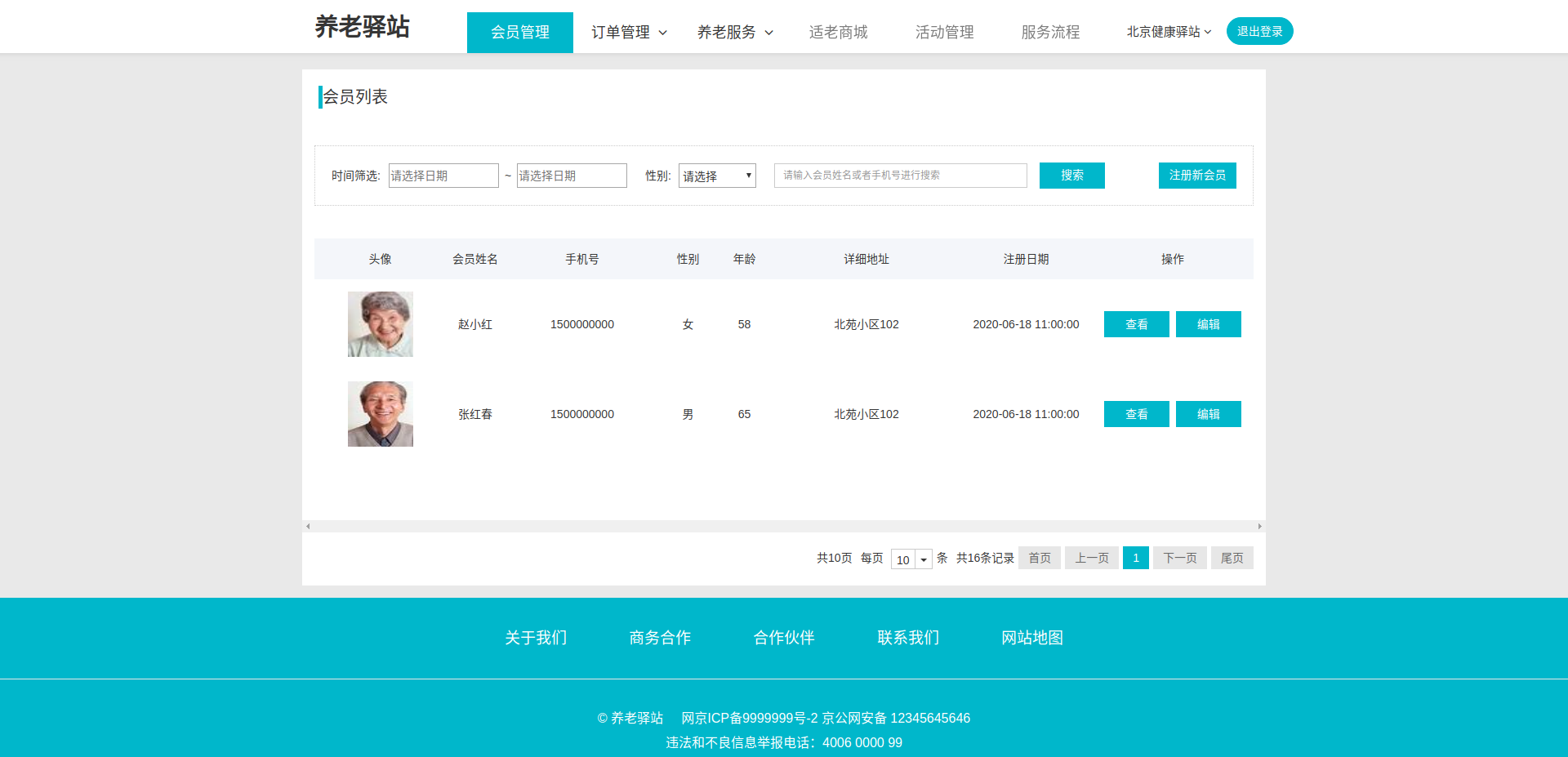Focus the member name or phone search box

[900, 176]
